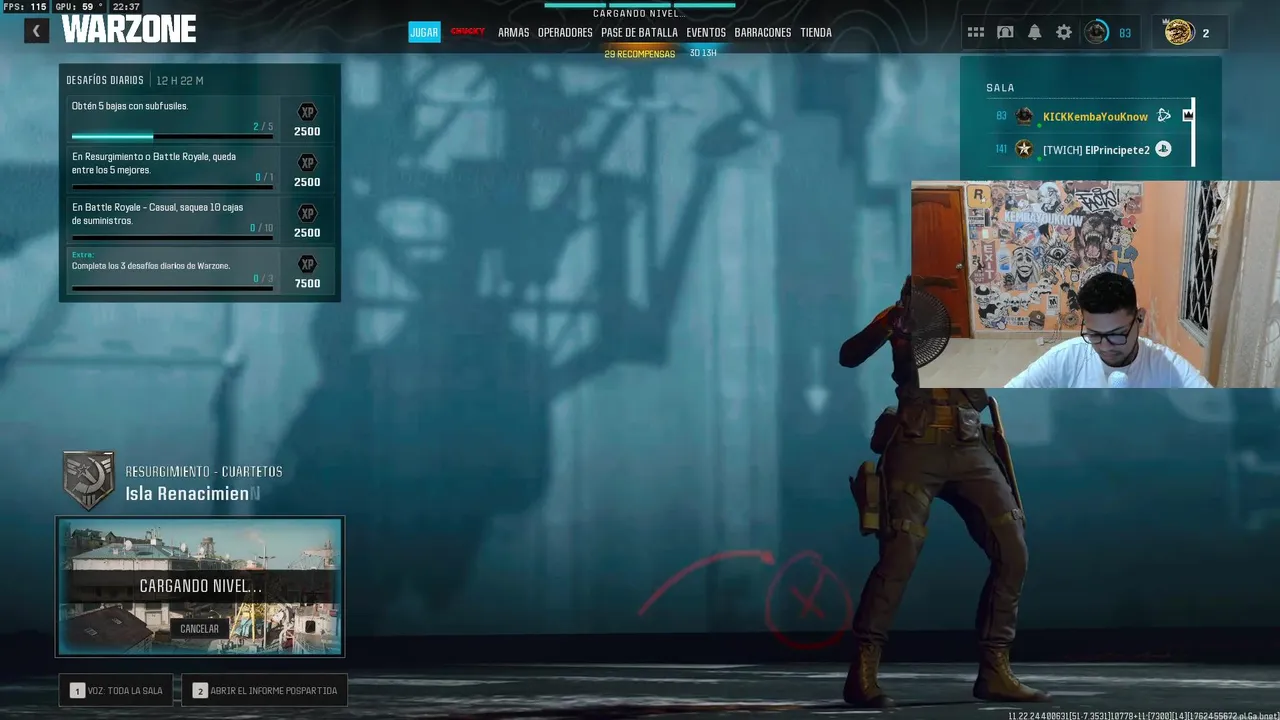This screenshot has width=1280, height=720.
Task: Click ElPrincipete2's star rank emblem
Action: point(1024,149)
